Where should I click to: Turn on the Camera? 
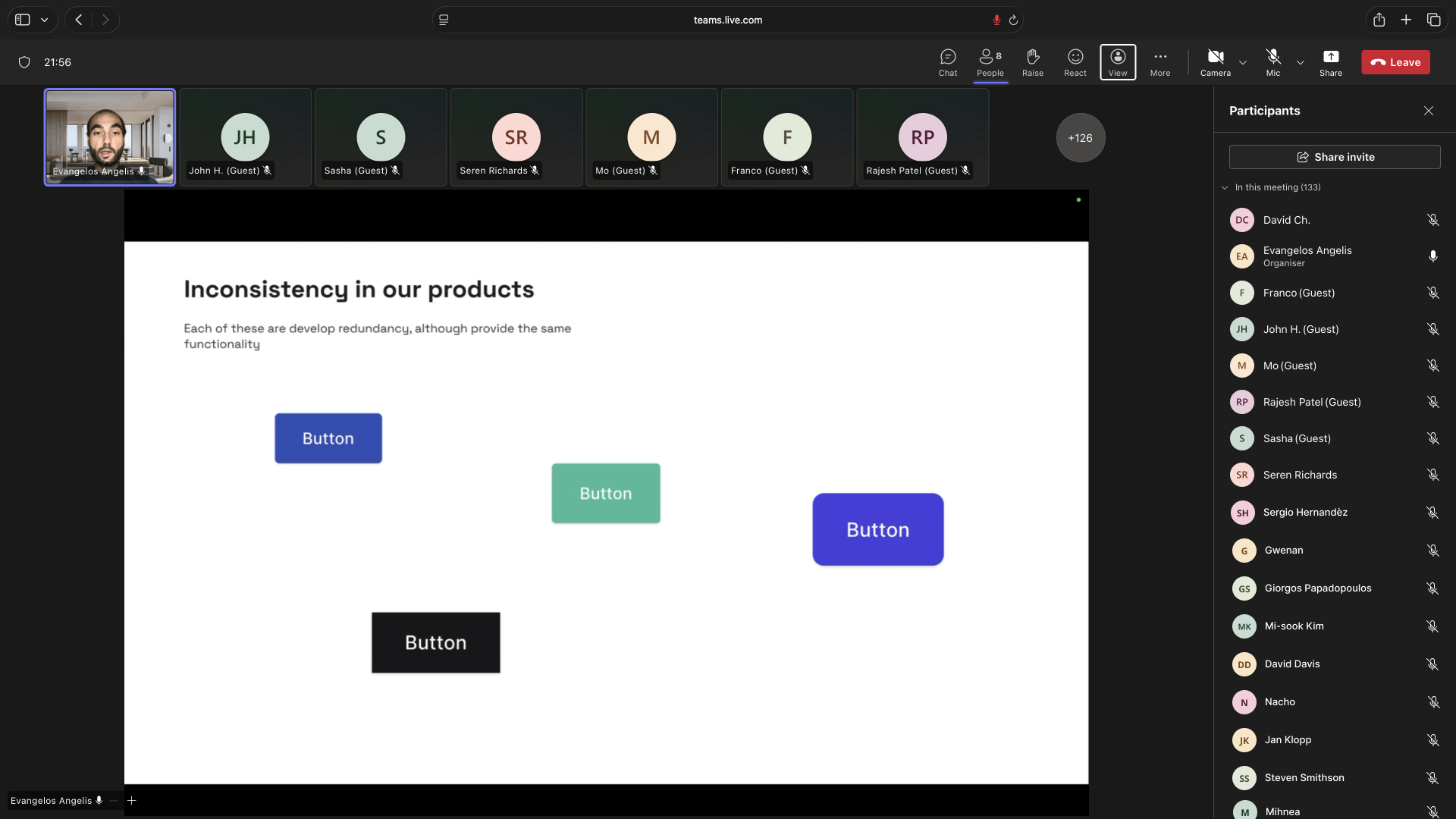point(1215,62)
